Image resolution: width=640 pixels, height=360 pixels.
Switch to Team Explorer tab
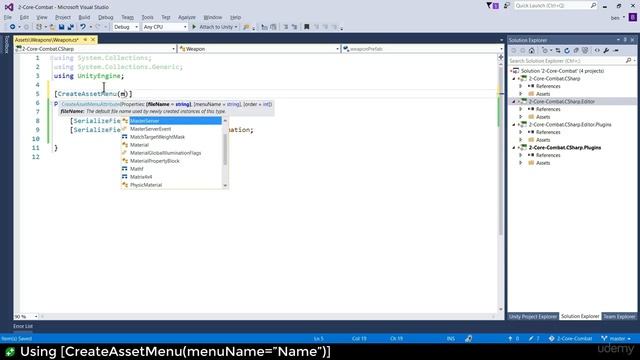tap(619, 316)
